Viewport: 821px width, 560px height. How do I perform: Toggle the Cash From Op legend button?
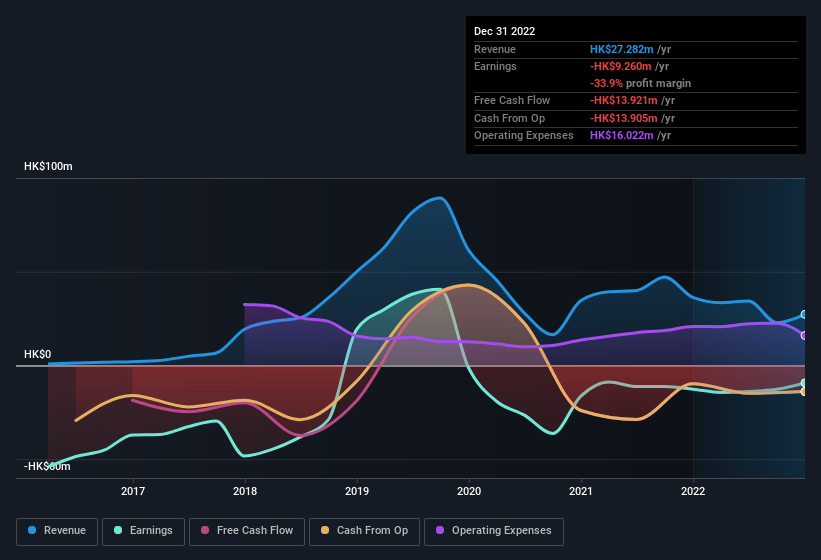(364, 531)
